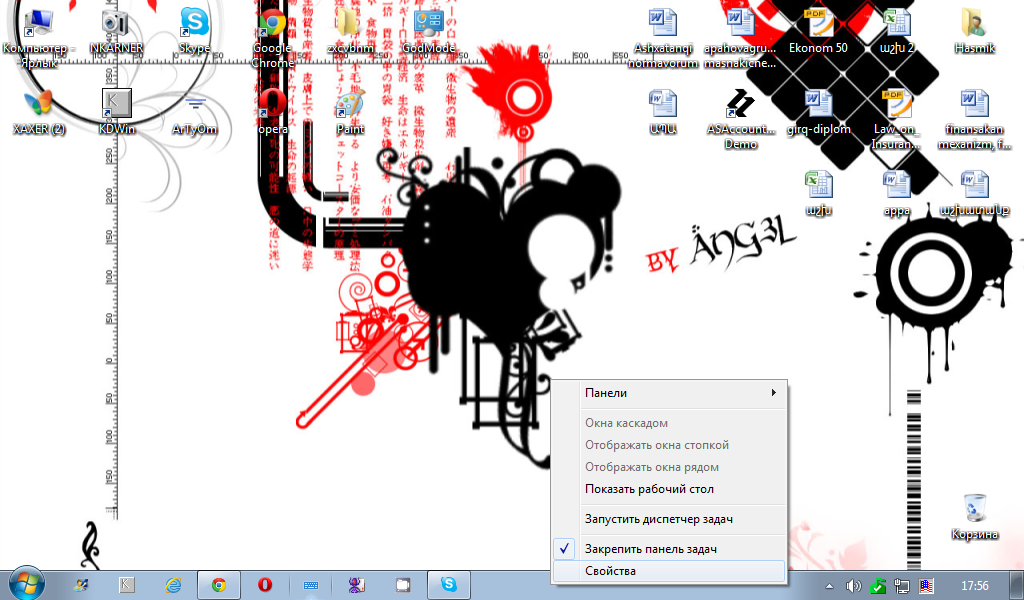Viewport: 1024px width, 600px height.
Task: Toggle the Закрепить панель задач checked option
Action: point(669,549)
